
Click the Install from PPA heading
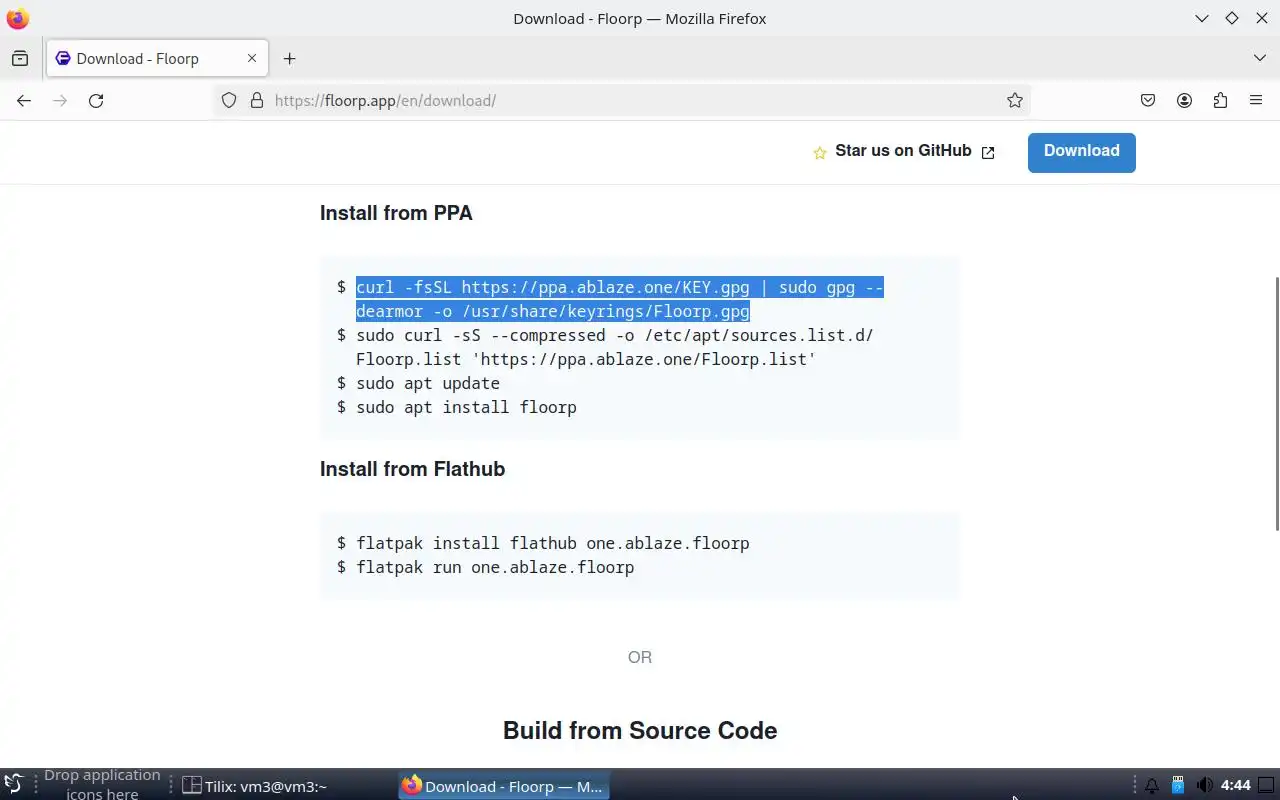click(396, 213)
